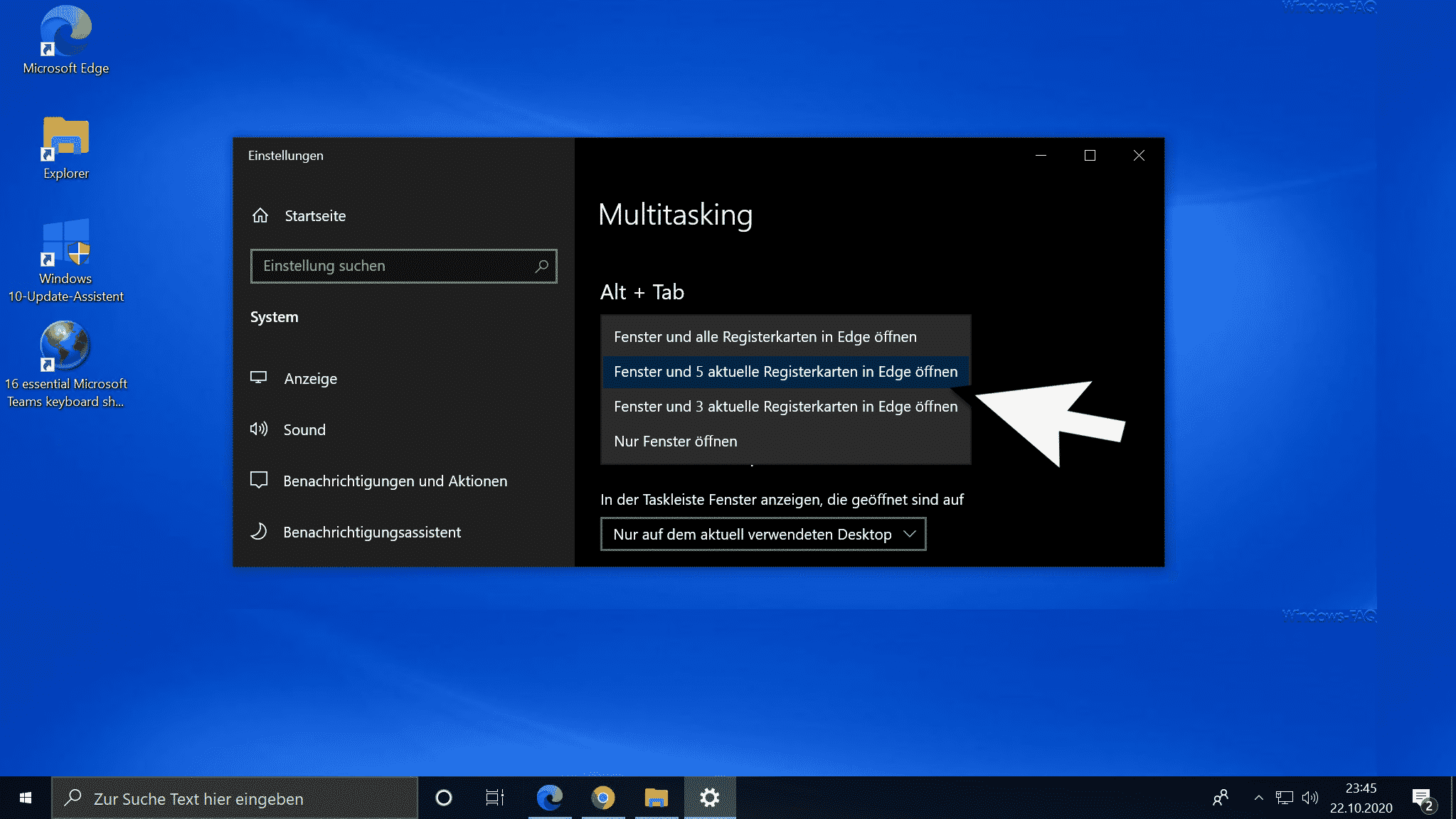Click the Einstellung suchen search field
Screen dimensions: 1456x819
point(403,266)
